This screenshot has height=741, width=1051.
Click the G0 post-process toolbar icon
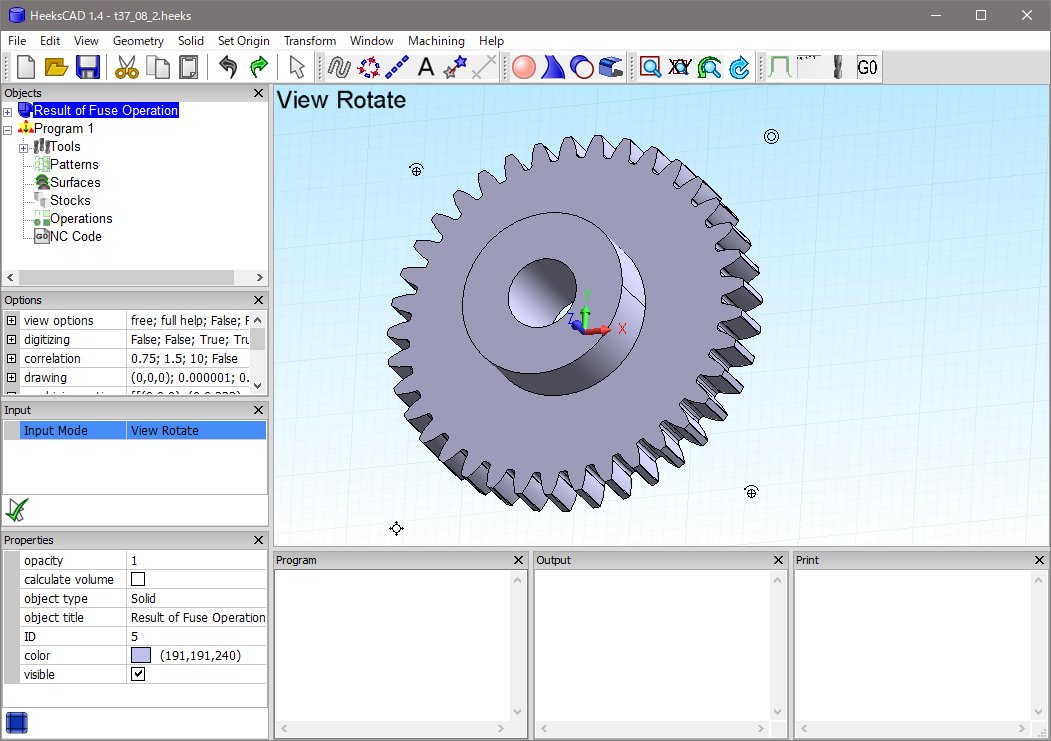[x=867, y=67]
